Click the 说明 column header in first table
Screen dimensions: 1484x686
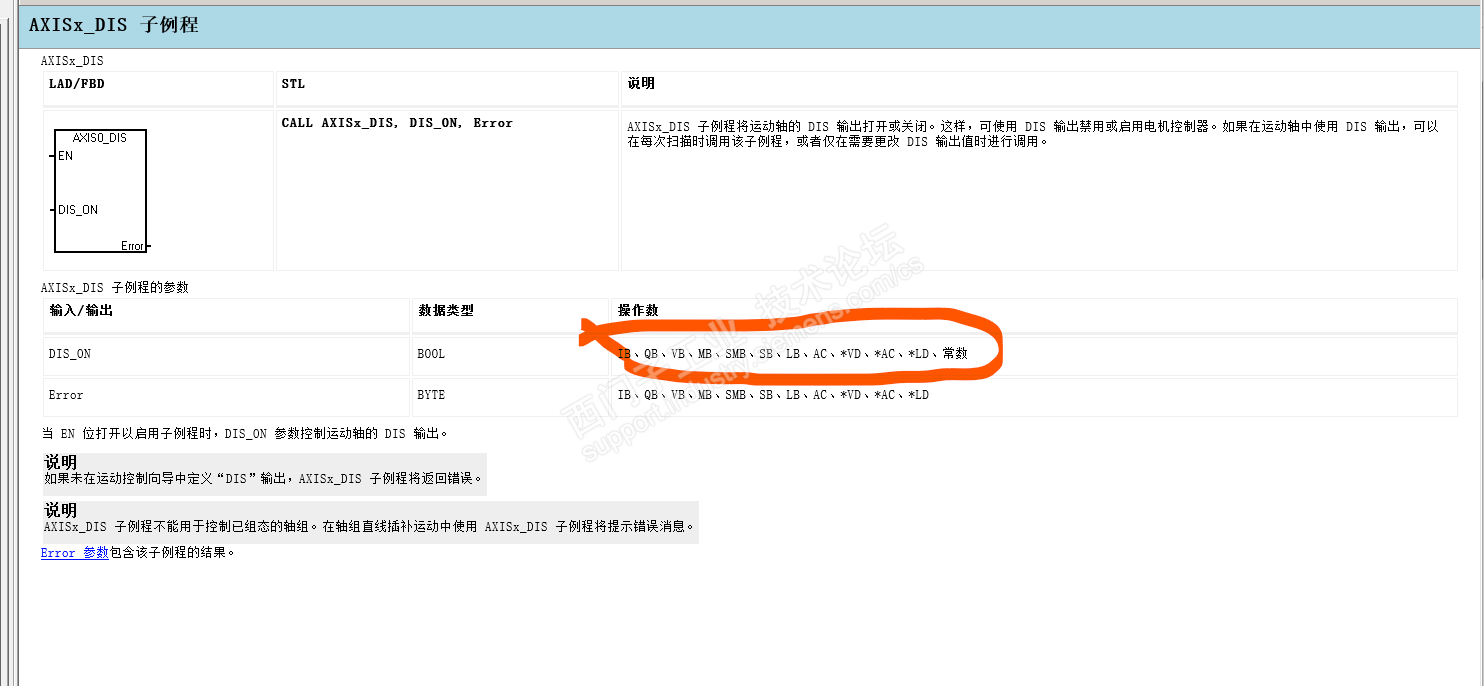click(x=641, y=84)
